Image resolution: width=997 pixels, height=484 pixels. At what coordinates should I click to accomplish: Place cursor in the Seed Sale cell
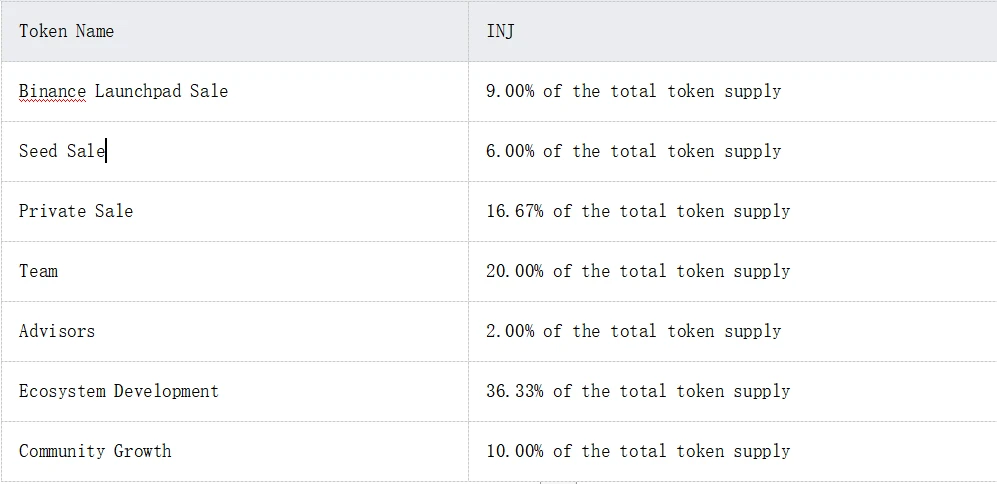tap(61, 151)
